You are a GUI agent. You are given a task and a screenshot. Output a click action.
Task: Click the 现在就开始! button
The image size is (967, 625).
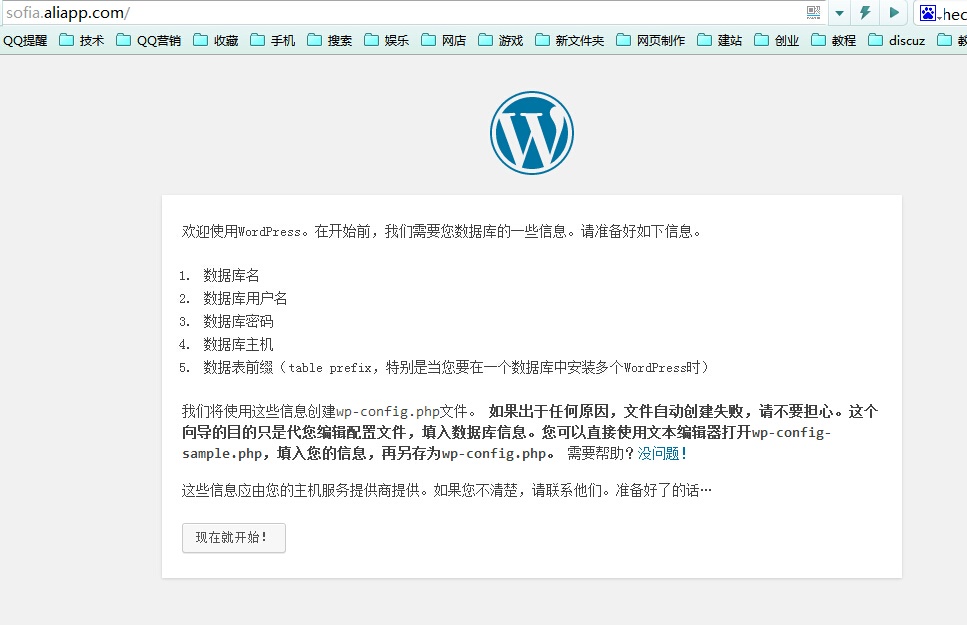pyautogui.click(x=234, y=538)
